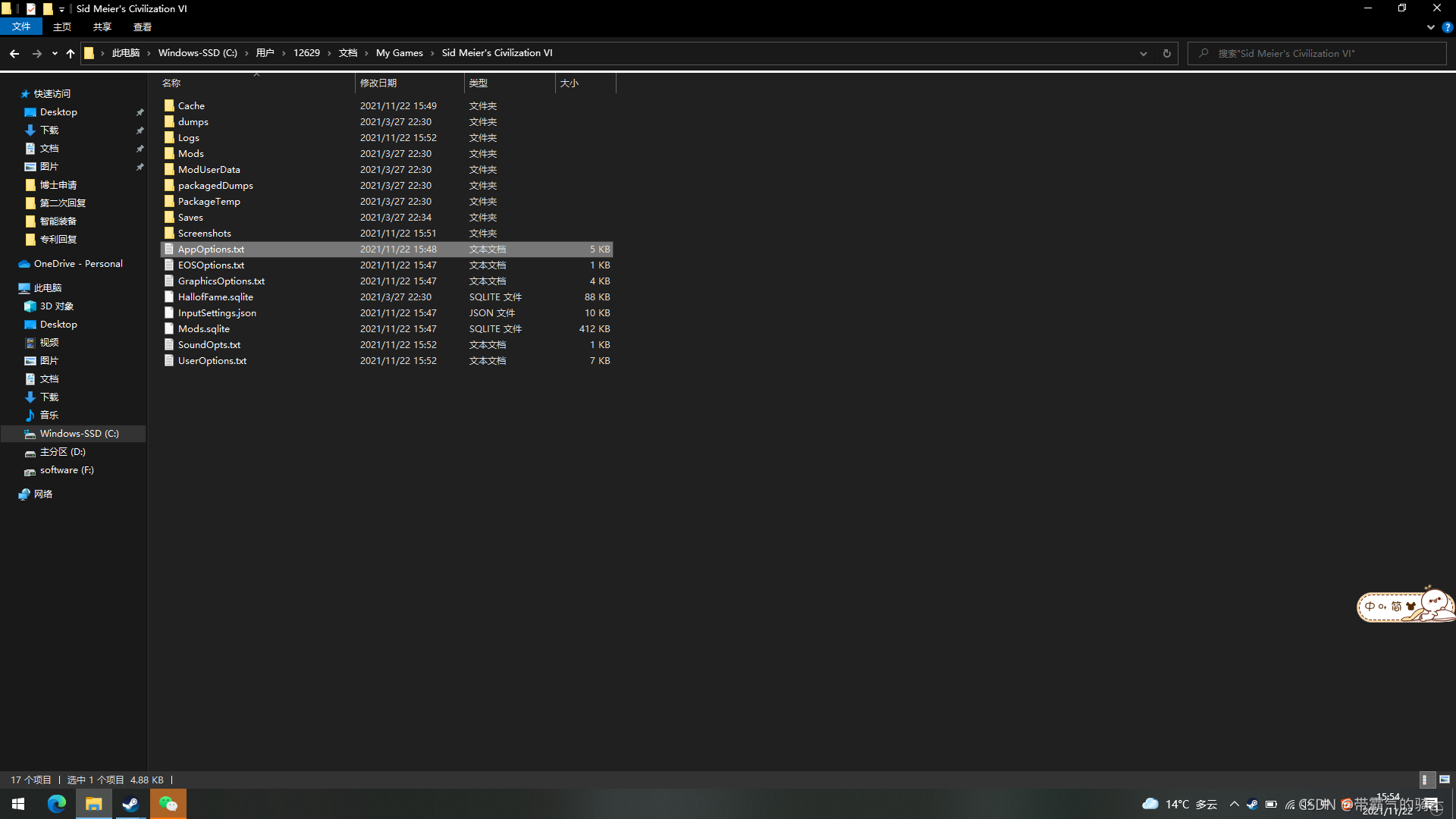Select UserOptions.txt file
Image resolution: width=1456 pixels, height=819 pixels.
(212, 361)
